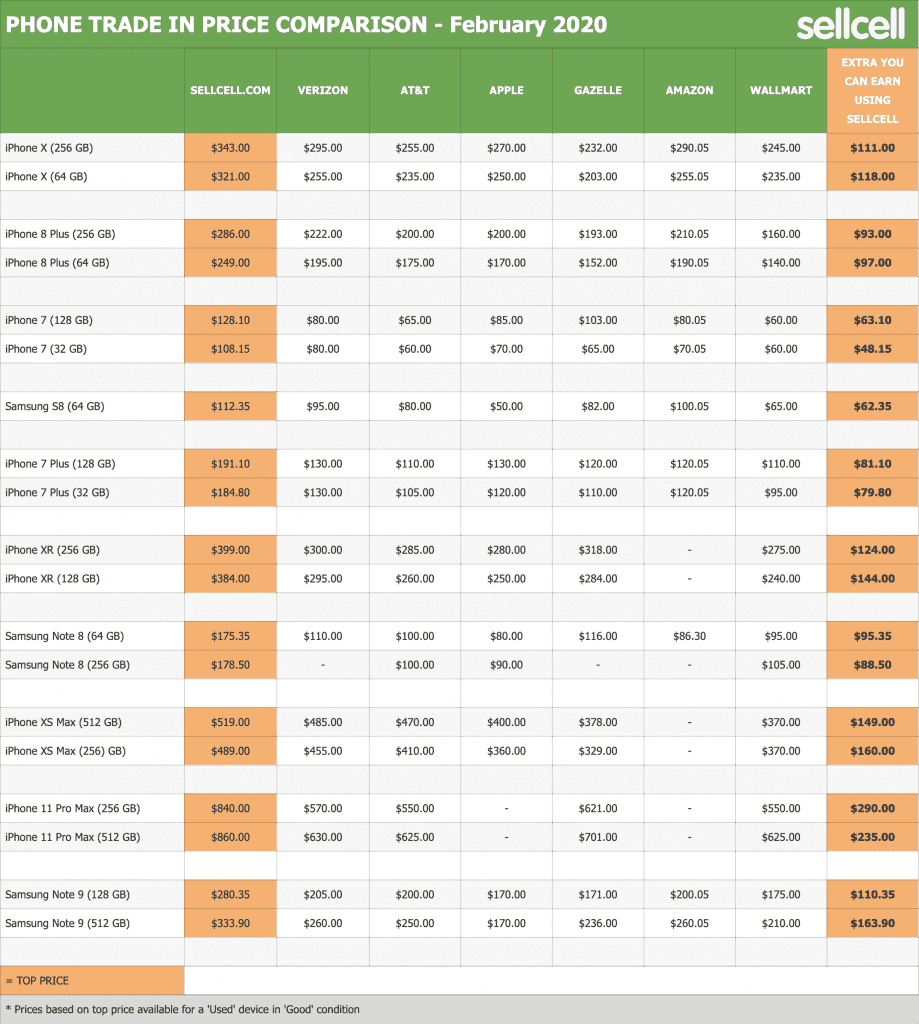Click the WALLMART column header
The width and height of the screenshot is (919, 1024).
tap(781, 90)
